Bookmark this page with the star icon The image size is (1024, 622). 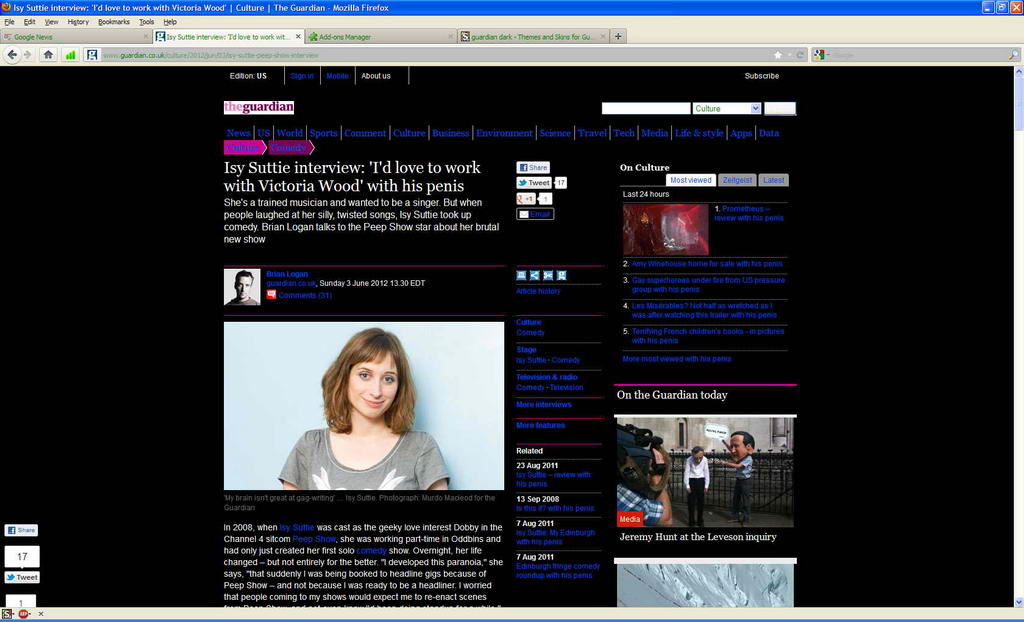777,55
